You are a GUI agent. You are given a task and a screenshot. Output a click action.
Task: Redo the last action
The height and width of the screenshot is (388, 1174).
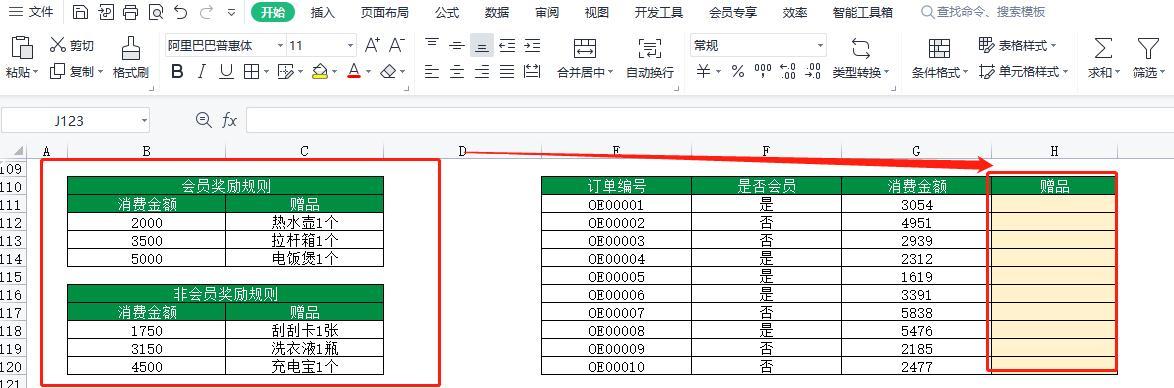[x=206, y=12]
